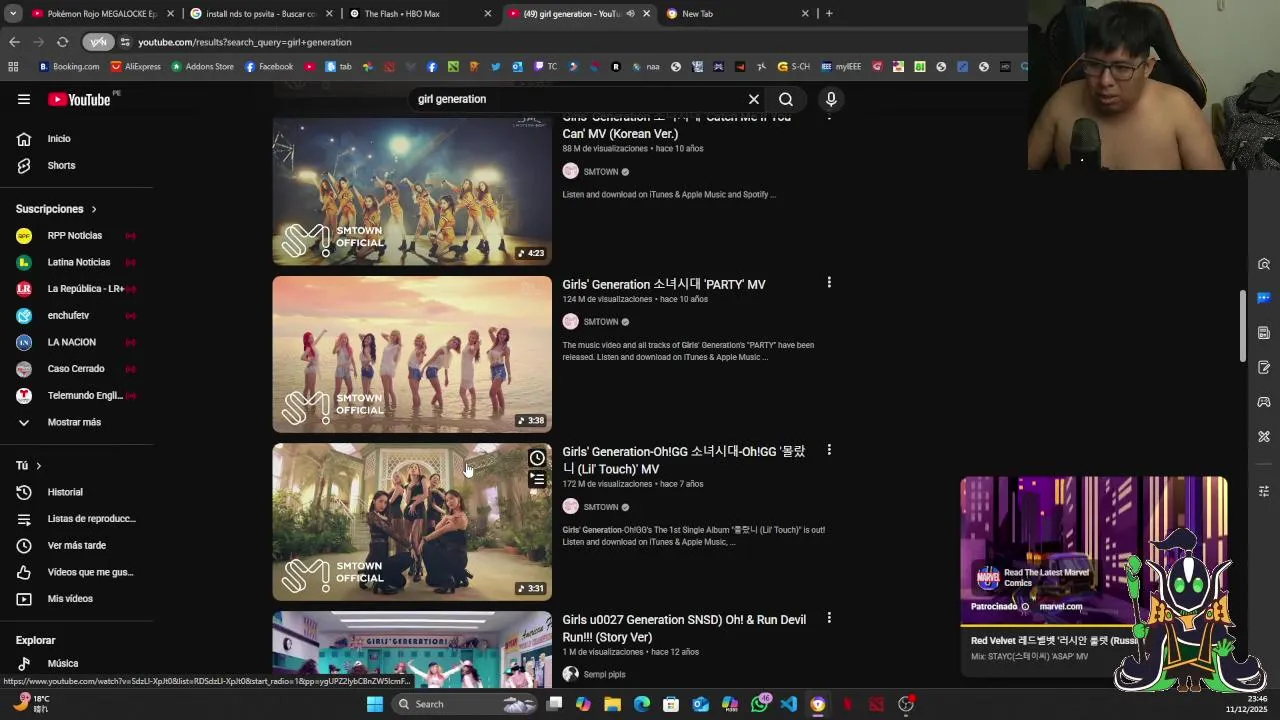Open the tab search dropdown arrow
Viewport: 1280px width, 720px height.
pyautogui.click(x=14, y=14)
